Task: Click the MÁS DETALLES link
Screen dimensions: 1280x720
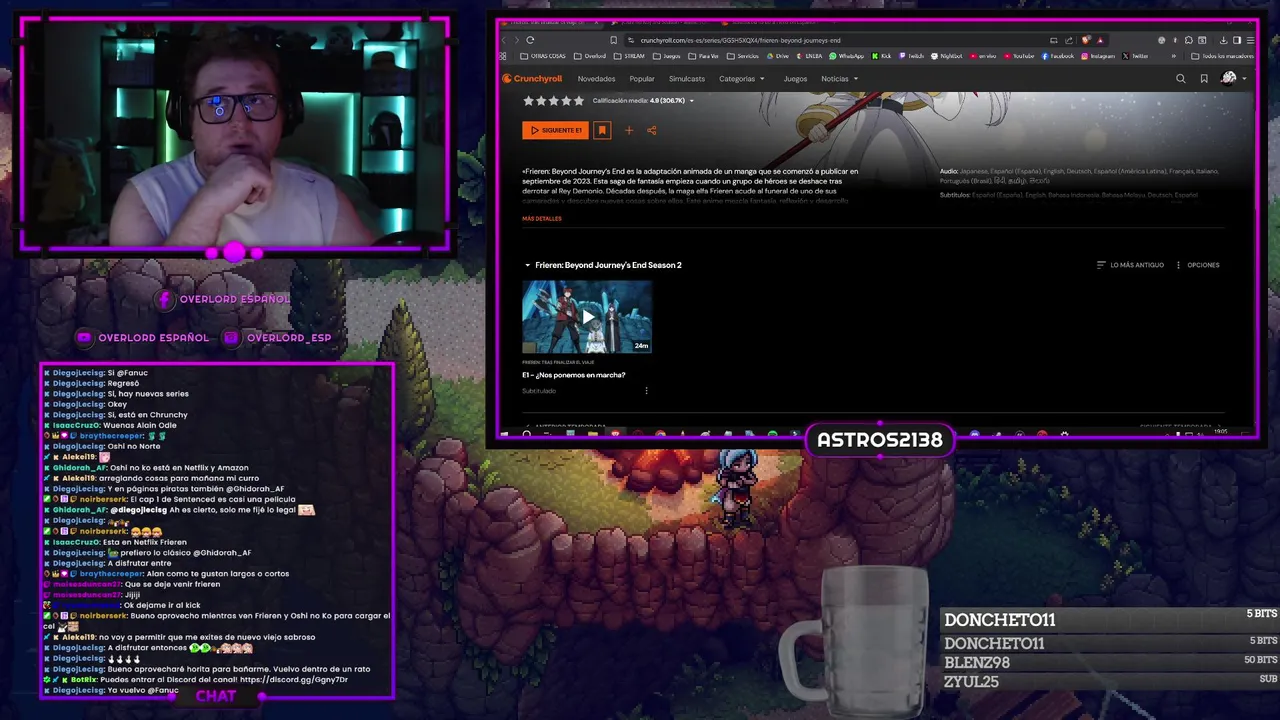Action: click(x=542, y=219)
